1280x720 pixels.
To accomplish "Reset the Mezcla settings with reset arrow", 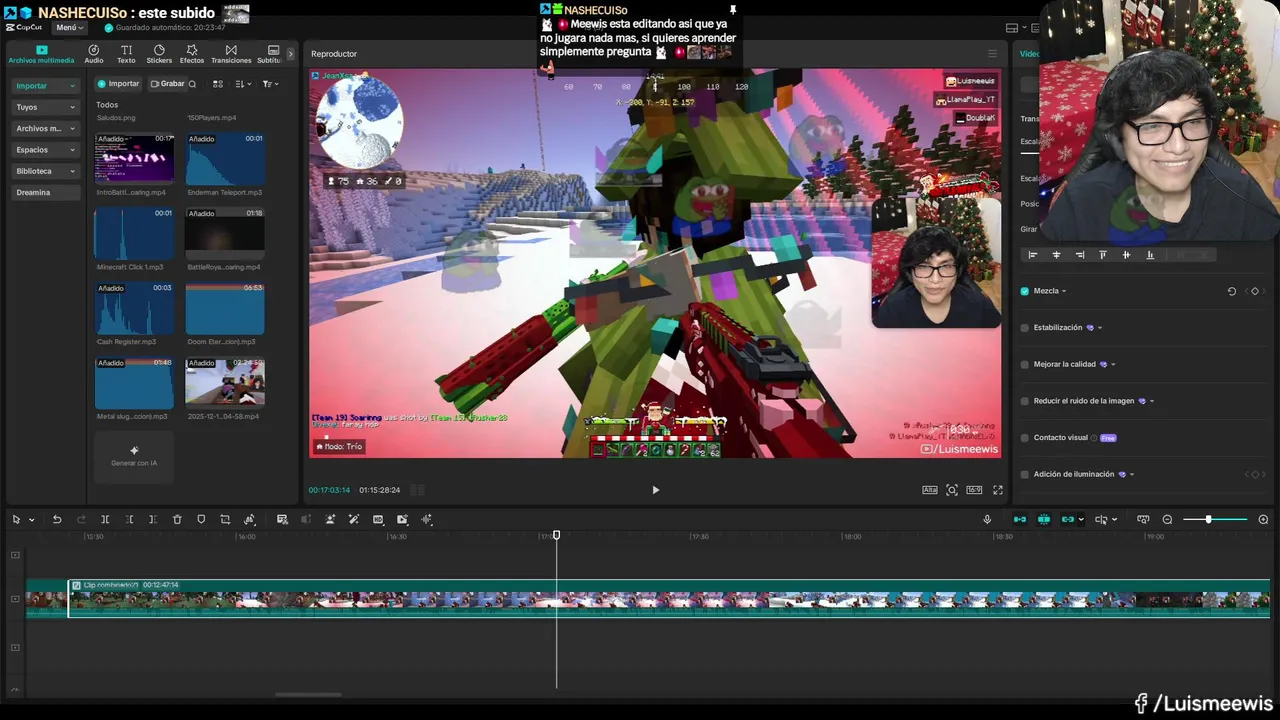I will click(1232, 291).
